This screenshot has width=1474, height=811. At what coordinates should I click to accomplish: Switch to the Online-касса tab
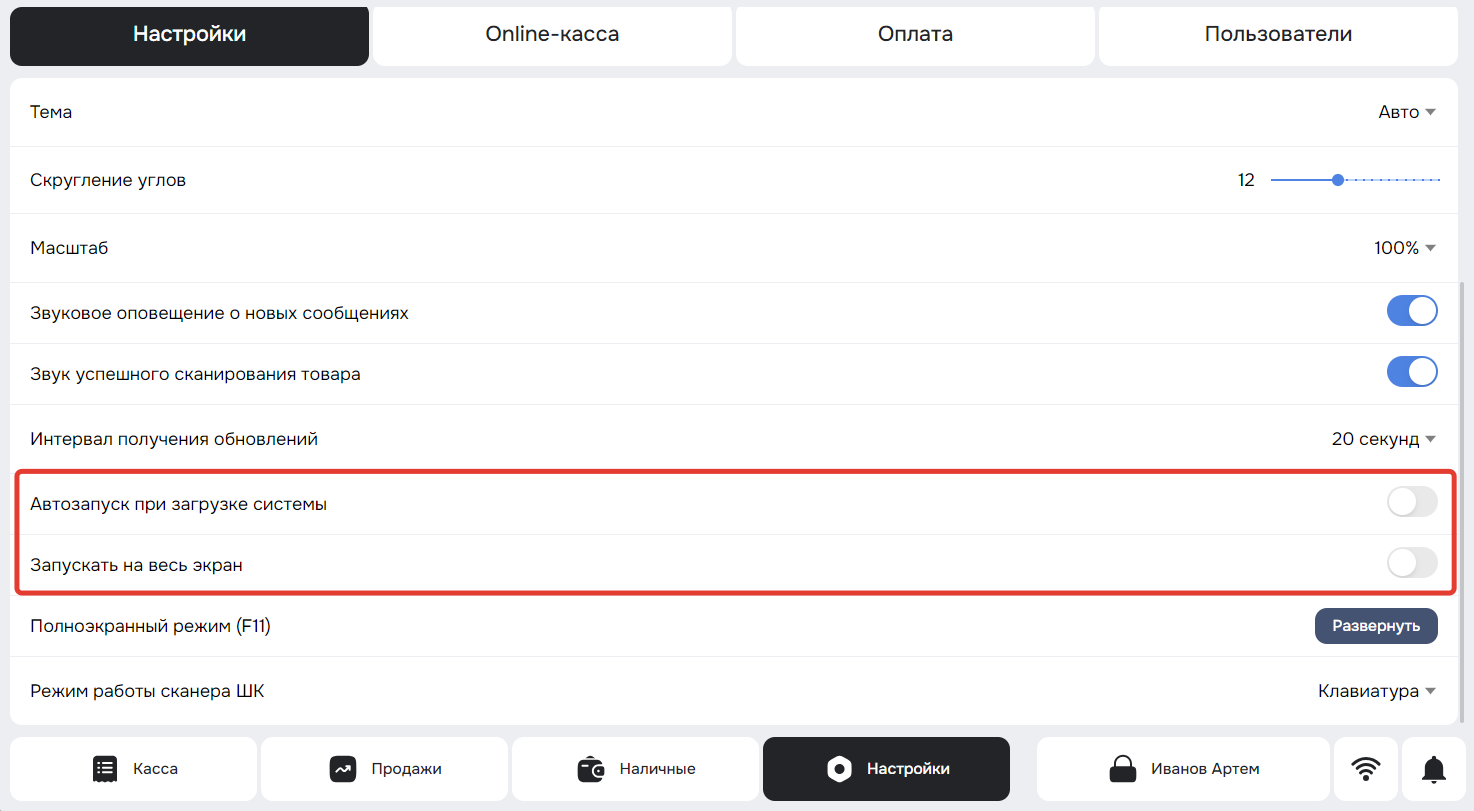click(x=552, y=34)
